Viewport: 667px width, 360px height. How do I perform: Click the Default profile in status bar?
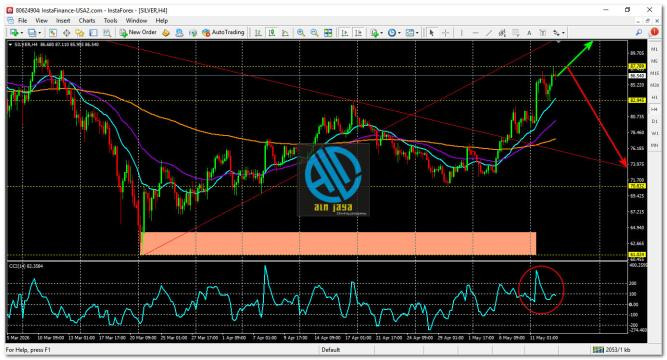331,350
